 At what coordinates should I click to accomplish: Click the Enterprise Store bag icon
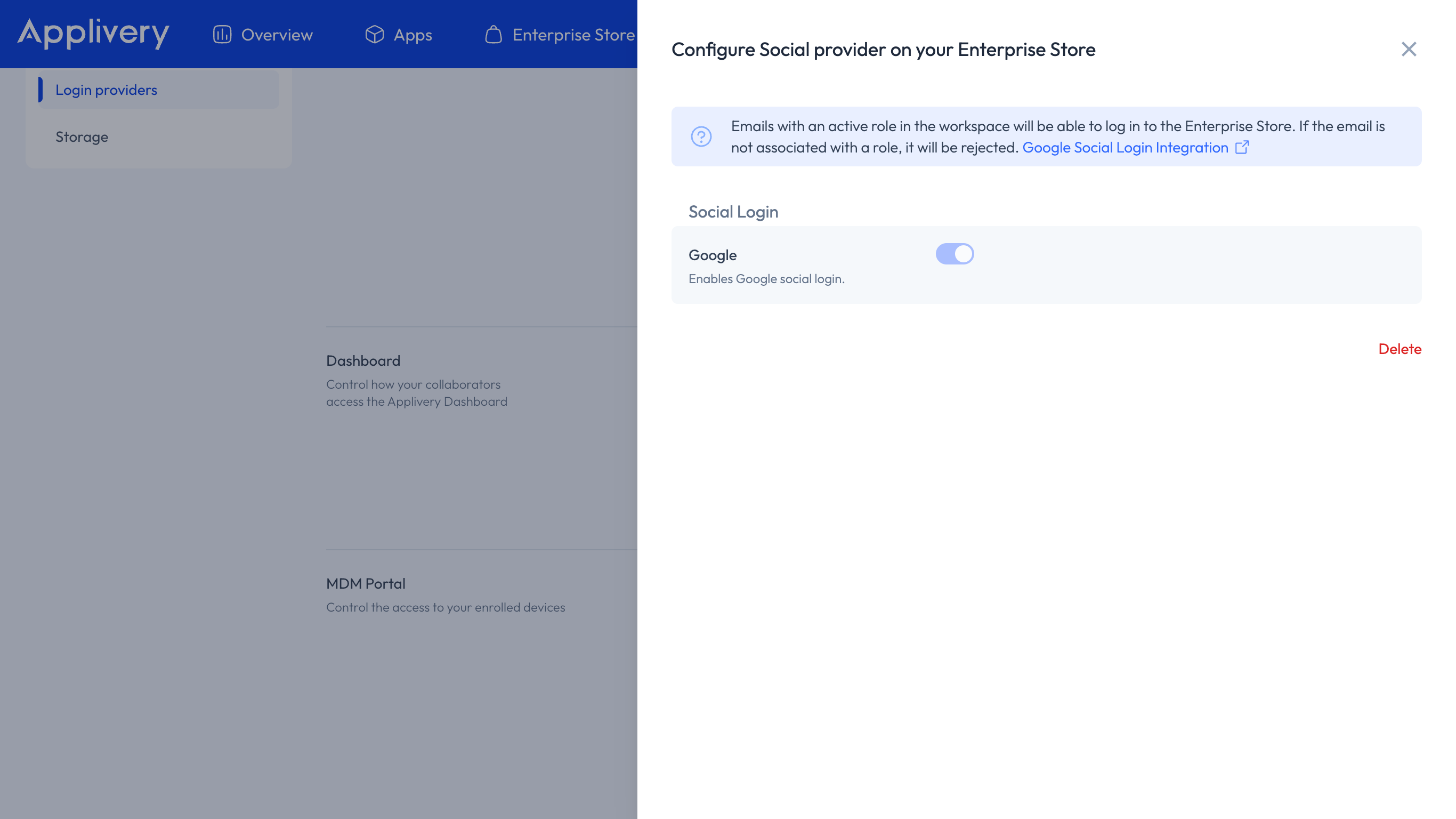[x=494, y=34]
